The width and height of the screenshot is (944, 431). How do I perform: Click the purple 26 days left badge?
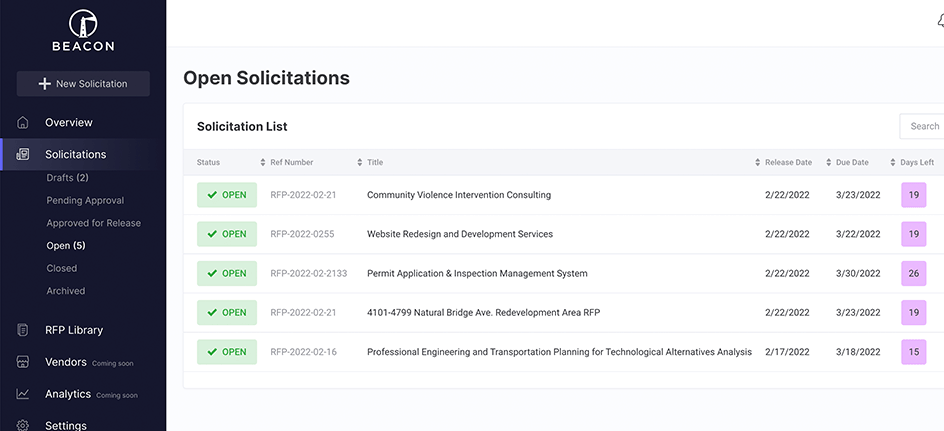coord(914,273)
